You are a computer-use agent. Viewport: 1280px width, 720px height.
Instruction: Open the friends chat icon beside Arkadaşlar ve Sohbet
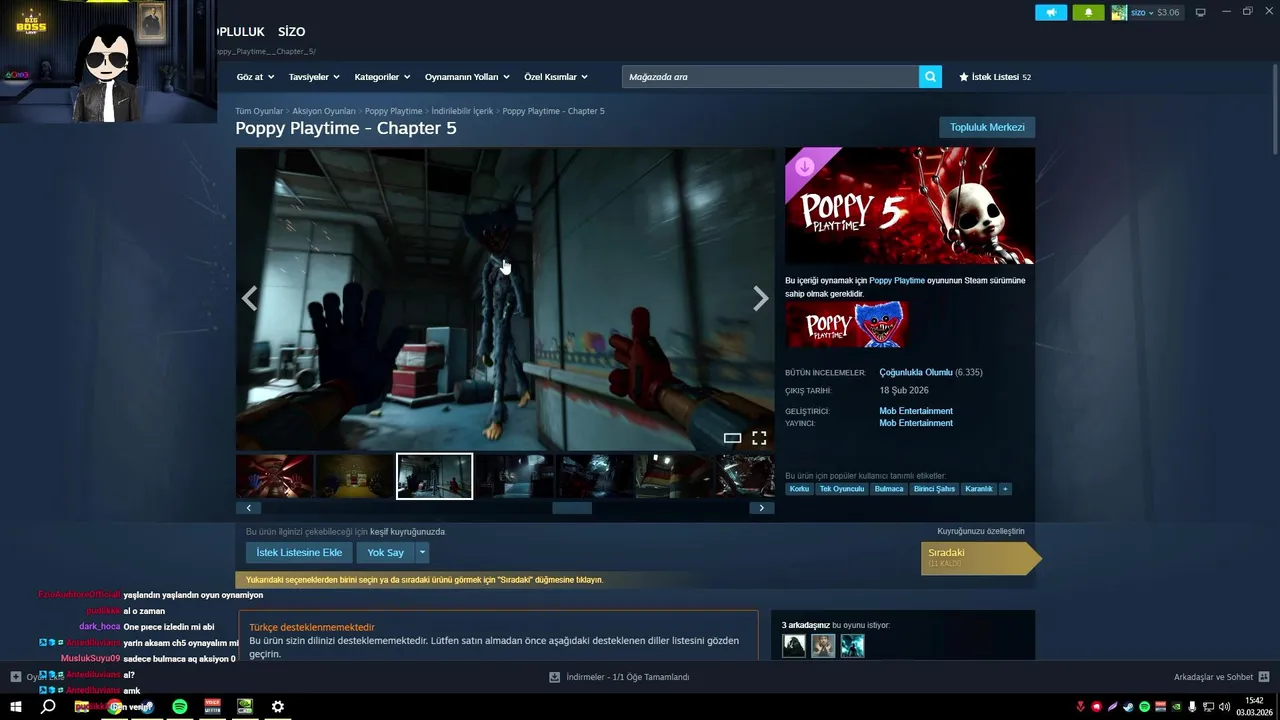pyautogui.click(x=1264, y=677)
